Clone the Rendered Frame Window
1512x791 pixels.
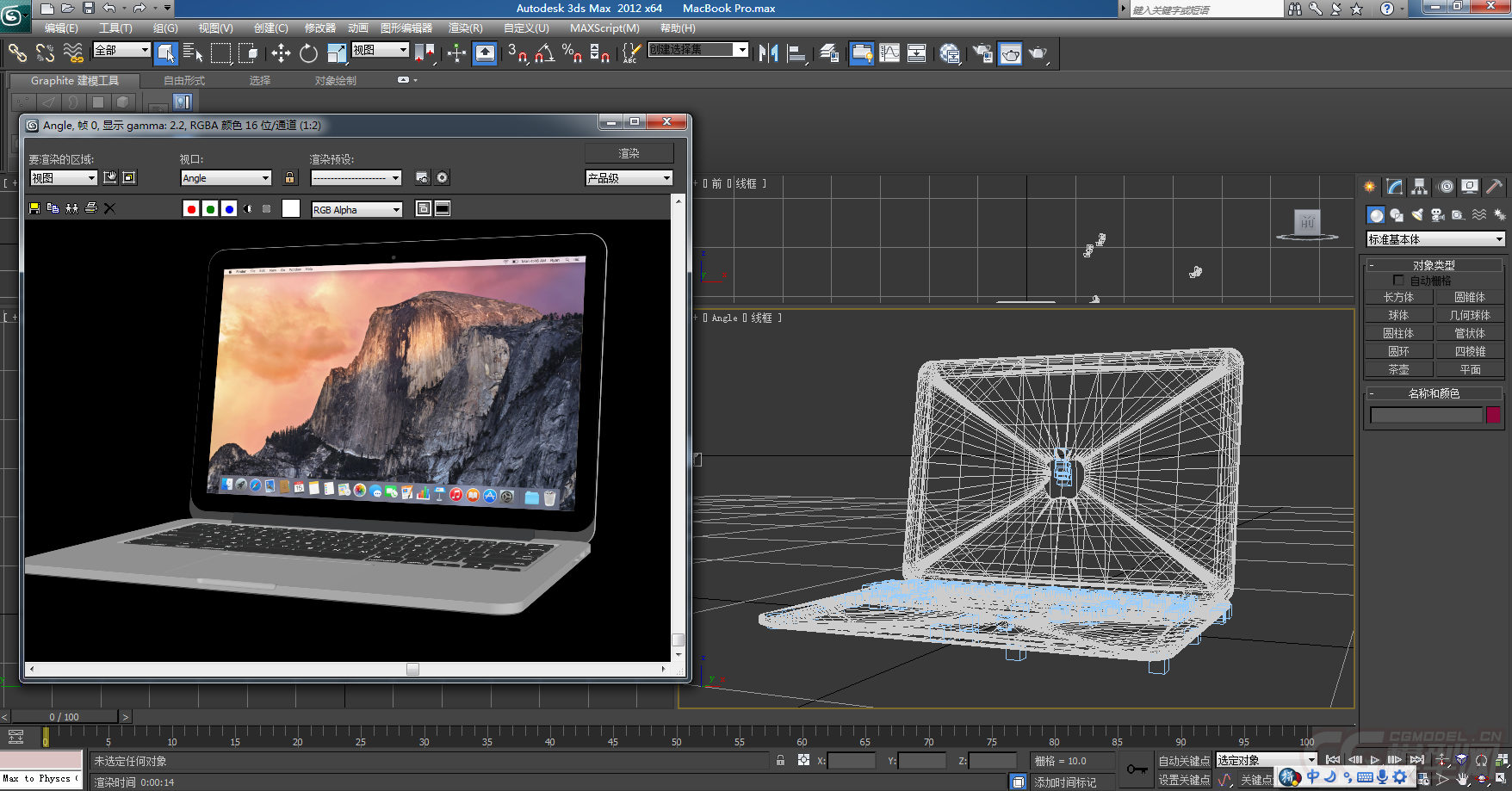coord(72,208)
